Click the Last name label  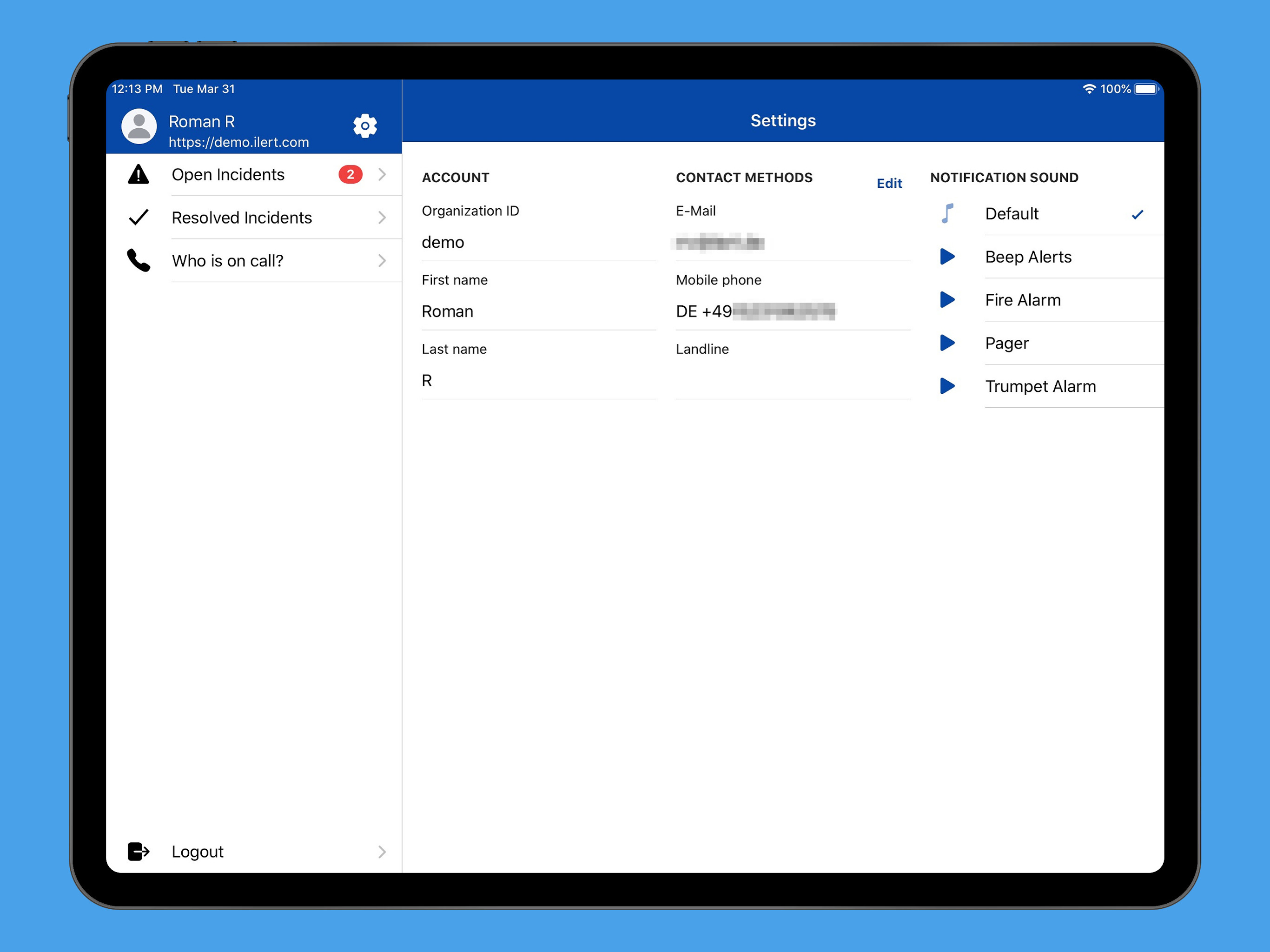point(454,349)
